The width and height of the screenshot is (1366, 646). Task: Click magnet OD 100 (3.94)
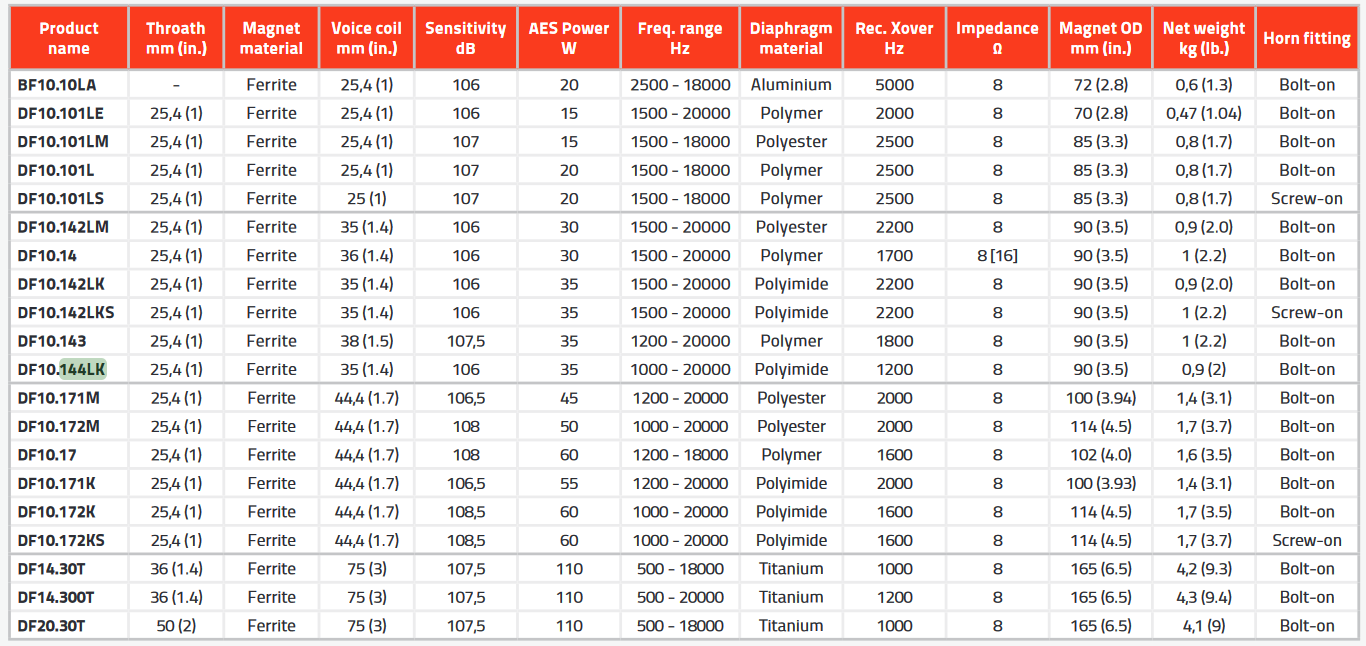[1100, 398]
